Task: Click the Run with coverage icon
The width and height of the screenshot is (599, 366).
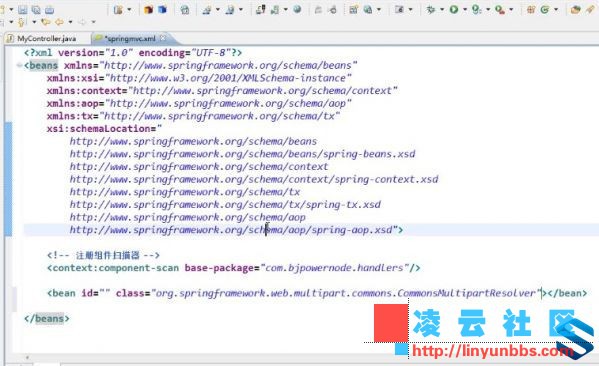Action: (x=476, y=10)
